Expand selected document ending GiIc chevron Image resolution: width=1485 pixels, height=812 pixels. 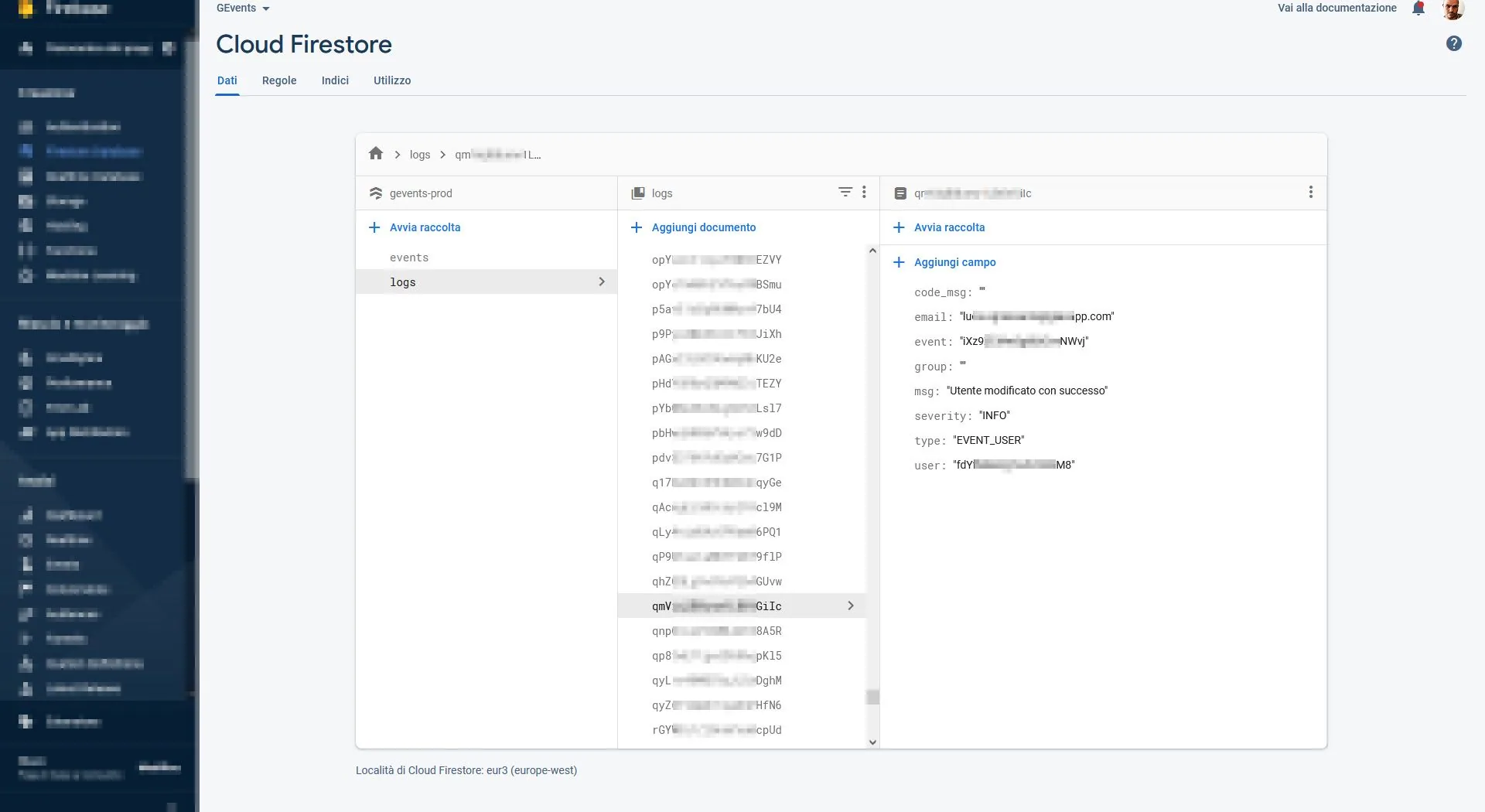[x=851, y=606]
